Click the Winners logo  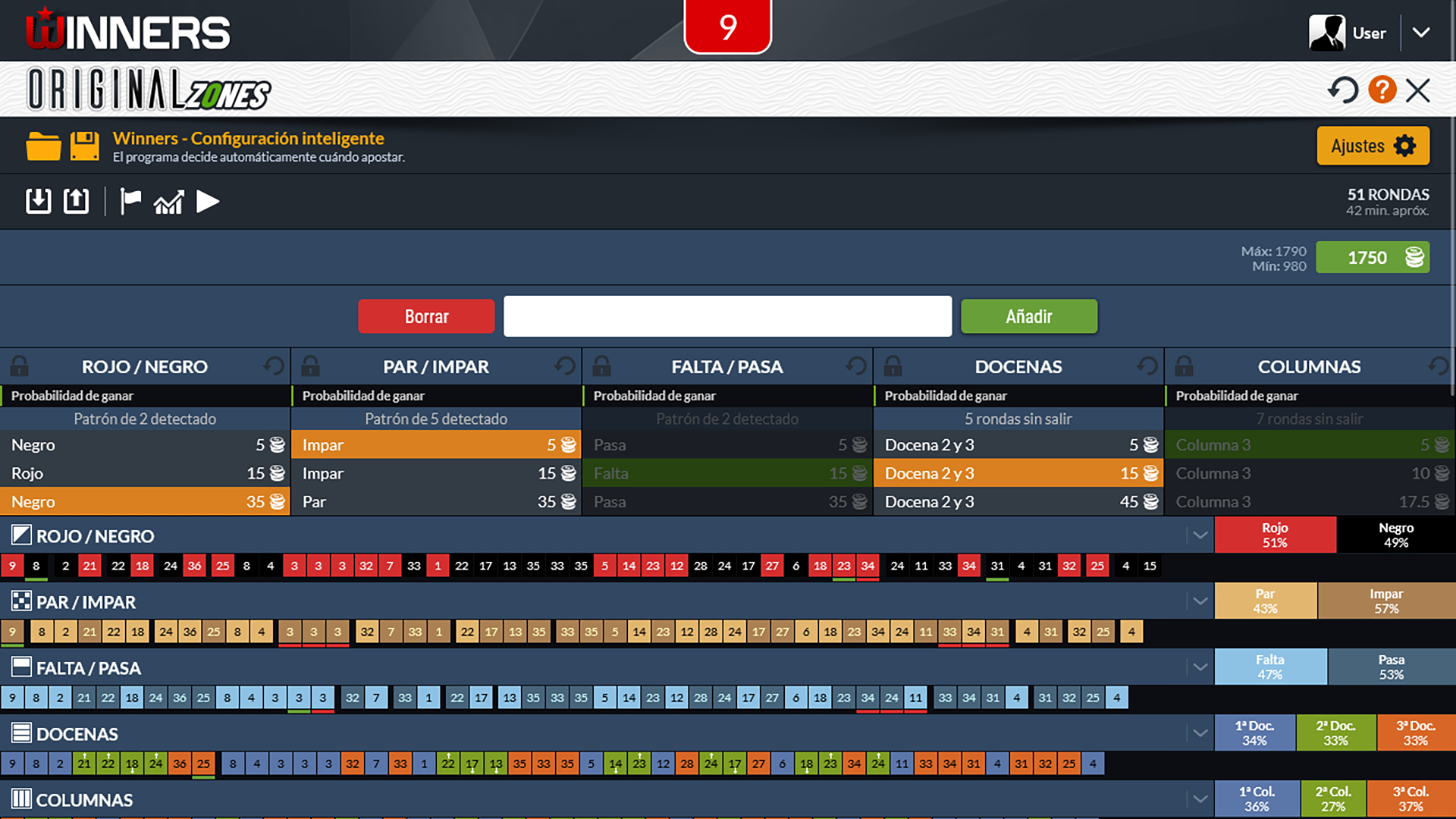127,30
